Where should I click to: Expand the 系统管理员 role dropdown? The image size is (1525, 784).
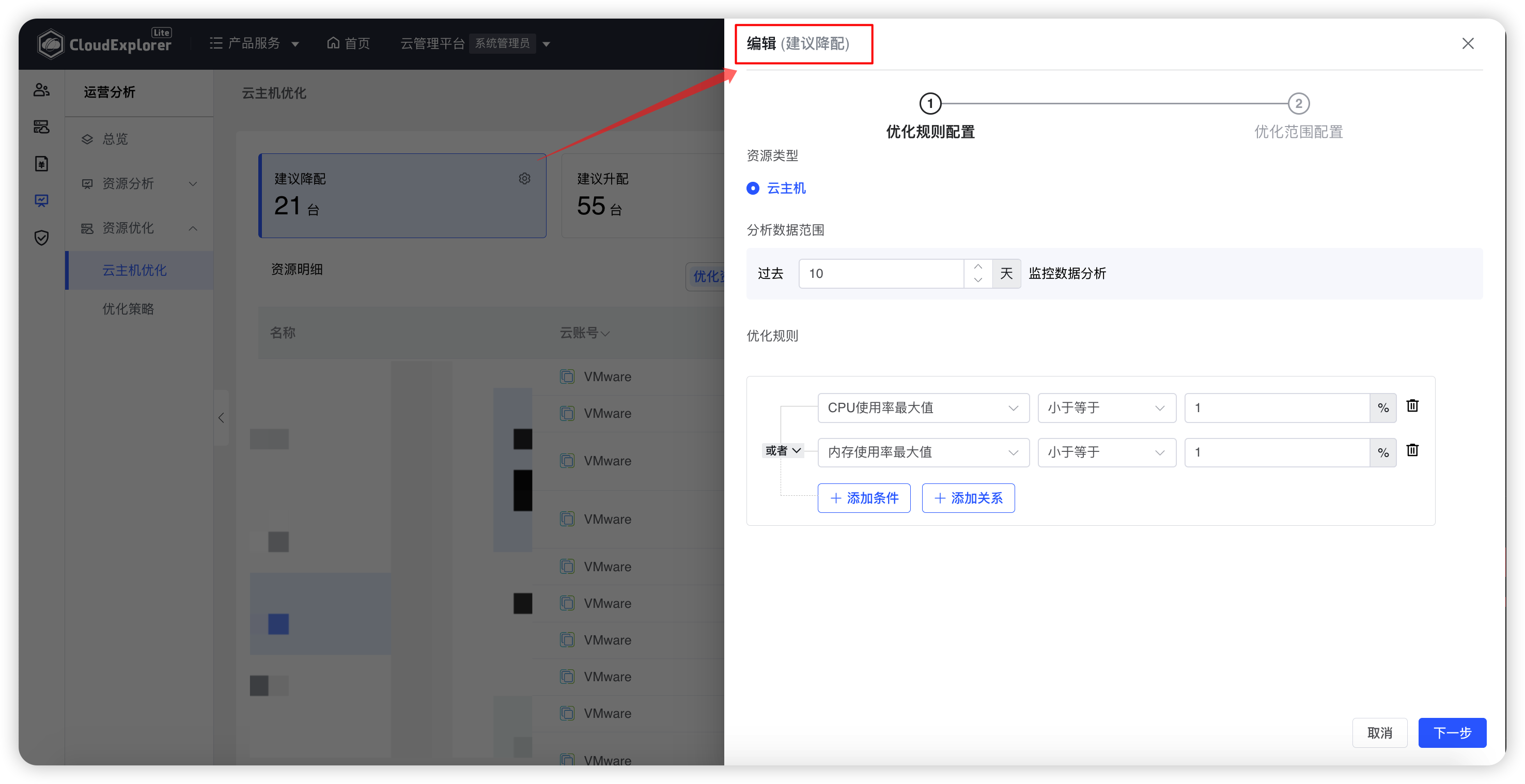(511, 43)
